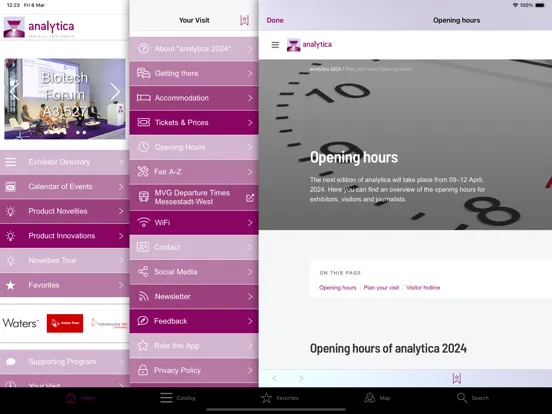Tap the lightbulb icon beside Product Novelties
The height and width of the screenshot is (414, 552).
click(11, 211)
